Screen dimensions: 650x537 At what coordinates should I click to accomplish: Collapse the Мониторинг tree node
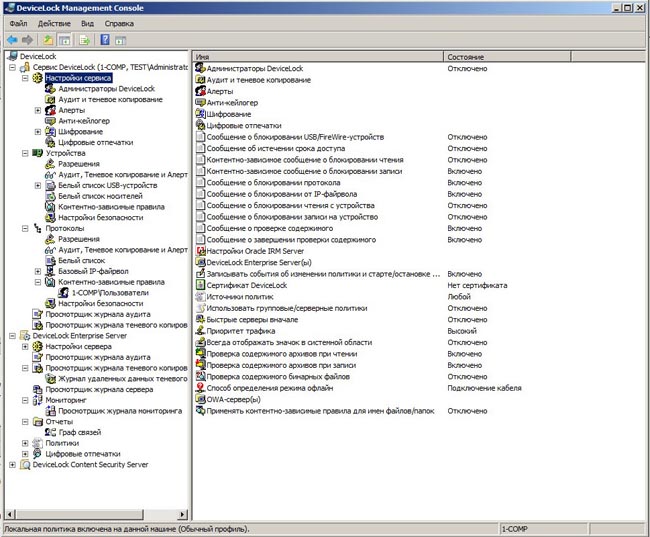tap(26, 400)
